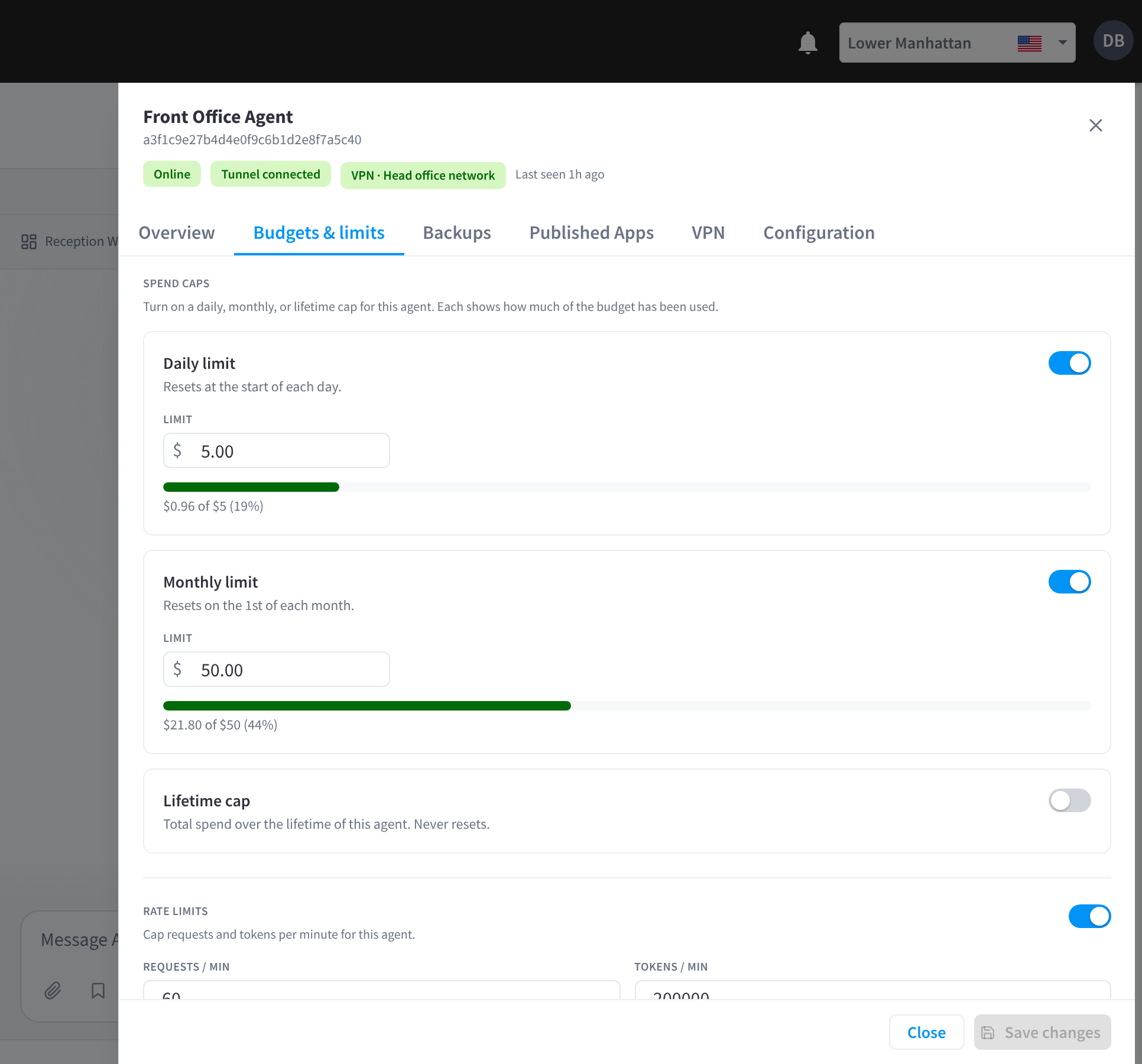
Task: Click the save disk icon in Save changes
Action: 988,1033
